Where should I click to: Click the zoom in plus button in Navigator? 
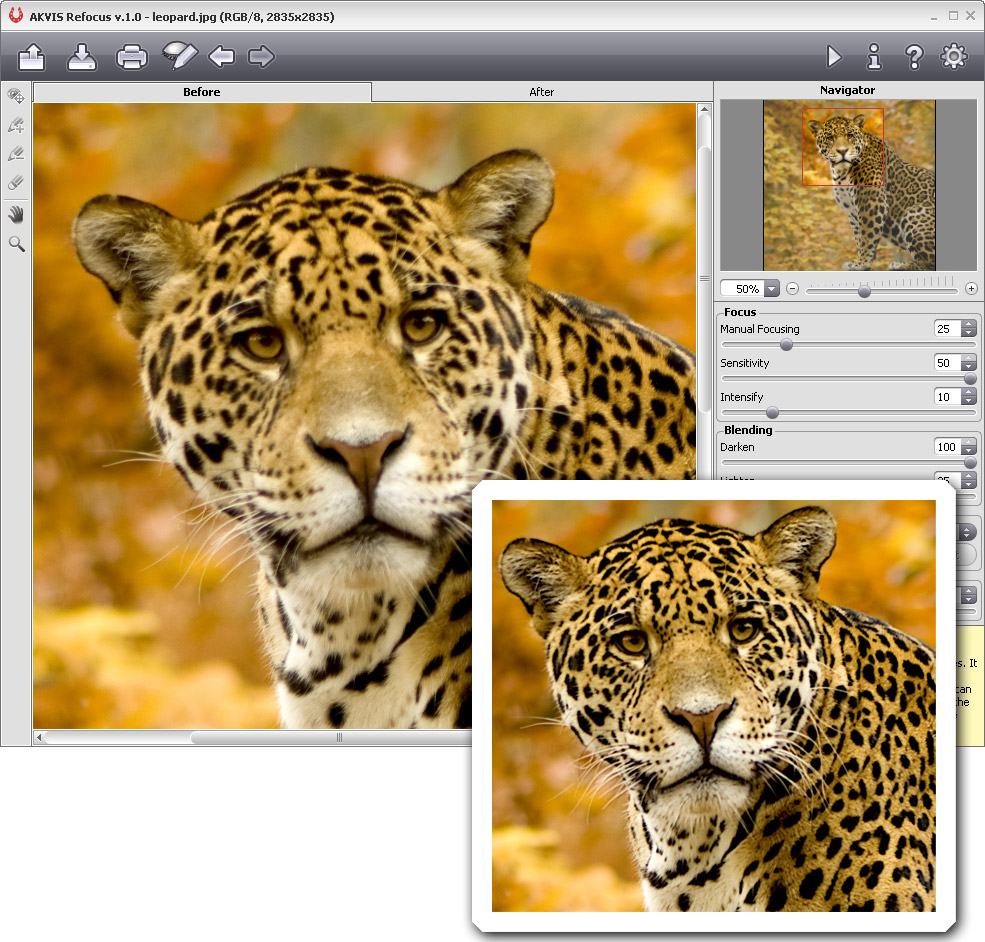tap(970, 289)
